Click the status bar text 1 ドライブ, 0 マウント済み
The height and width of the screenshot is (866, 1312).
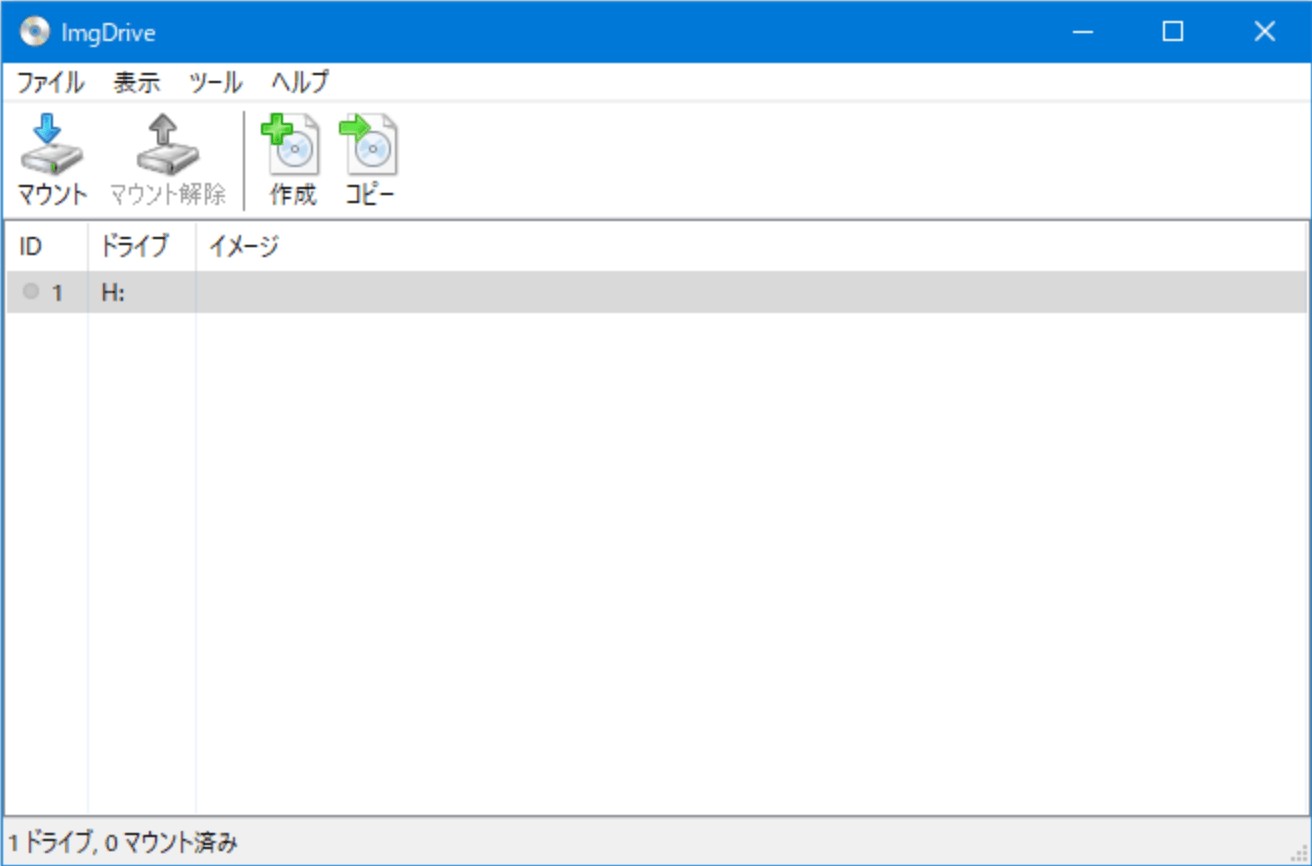pos(123,843)
